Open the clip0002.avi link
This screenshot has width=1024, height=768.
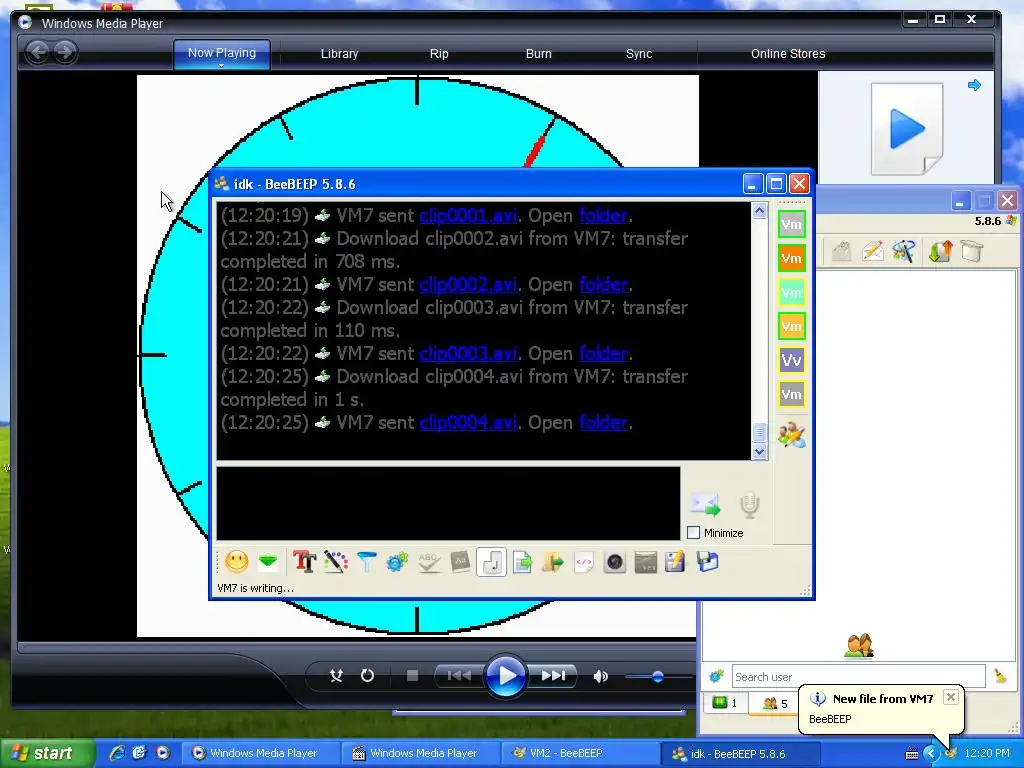pos(468,285)
